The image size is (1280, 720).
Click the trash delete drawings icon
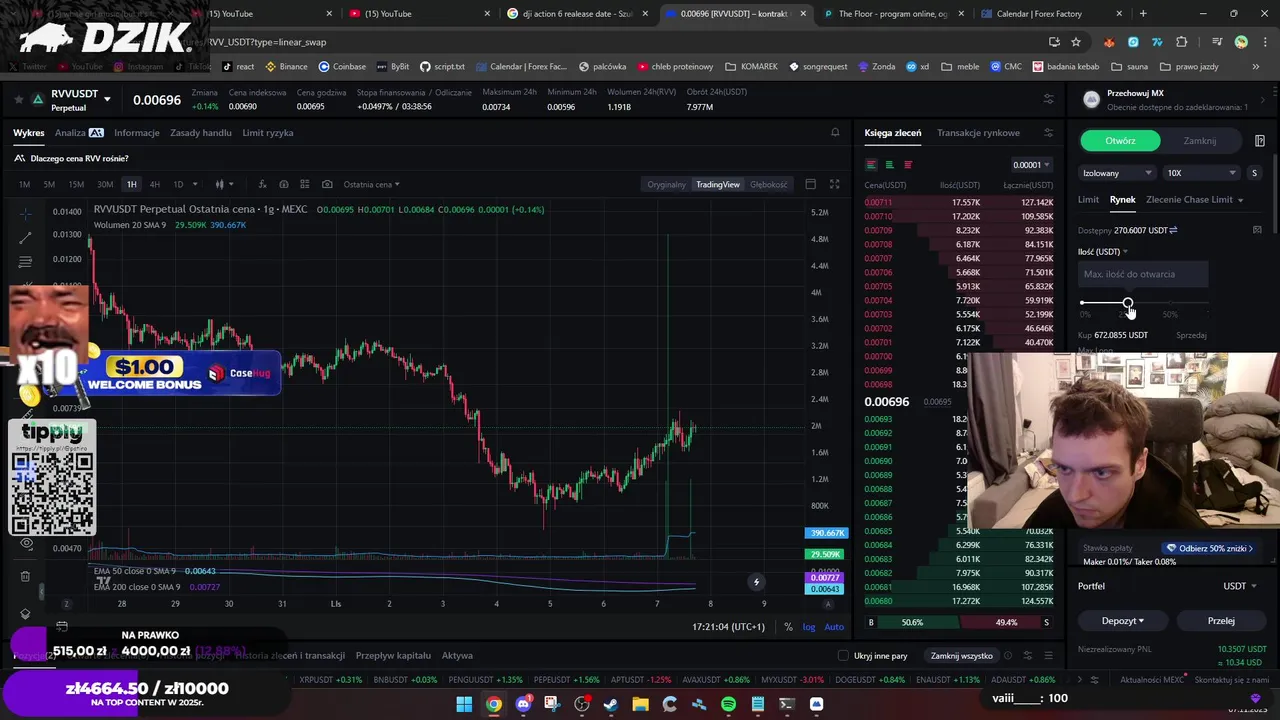[25, 576]
